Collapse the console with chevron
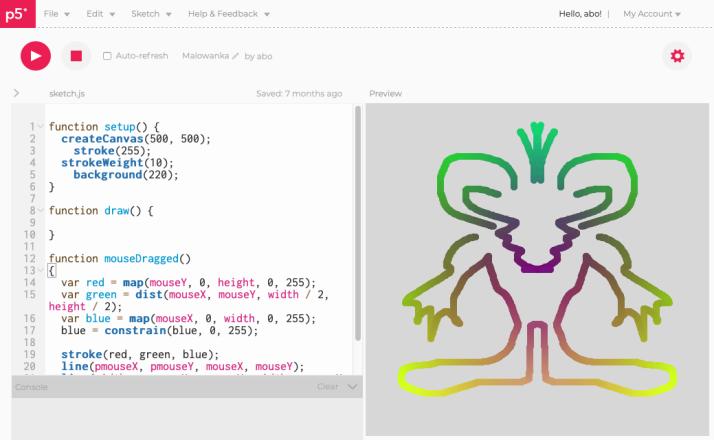This screenshot has height=440, width=714. click(x=352, y=387)
